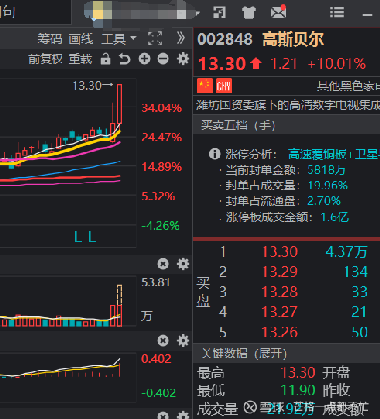Click the fullscreen expand chart icon
The image size is (380, 419).
pos(155,38)
